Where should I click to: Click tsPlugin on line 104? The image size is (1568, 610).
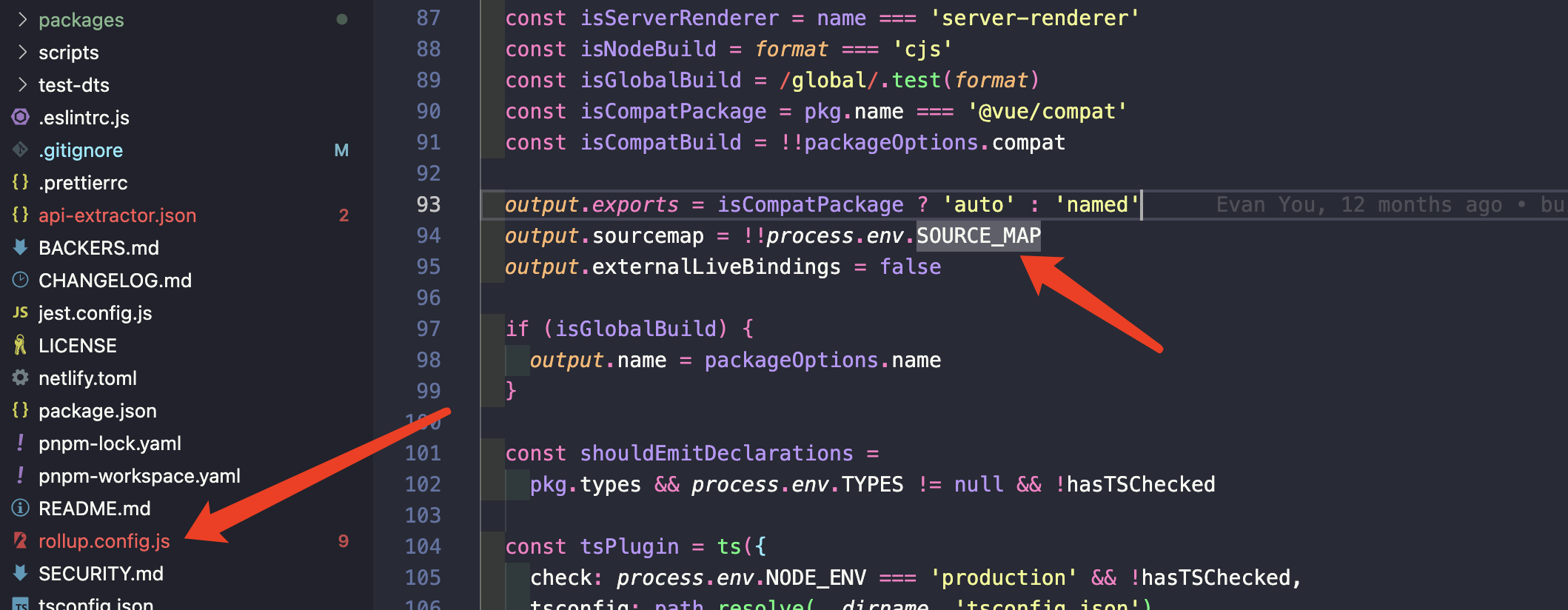click(x=629, y=546)
